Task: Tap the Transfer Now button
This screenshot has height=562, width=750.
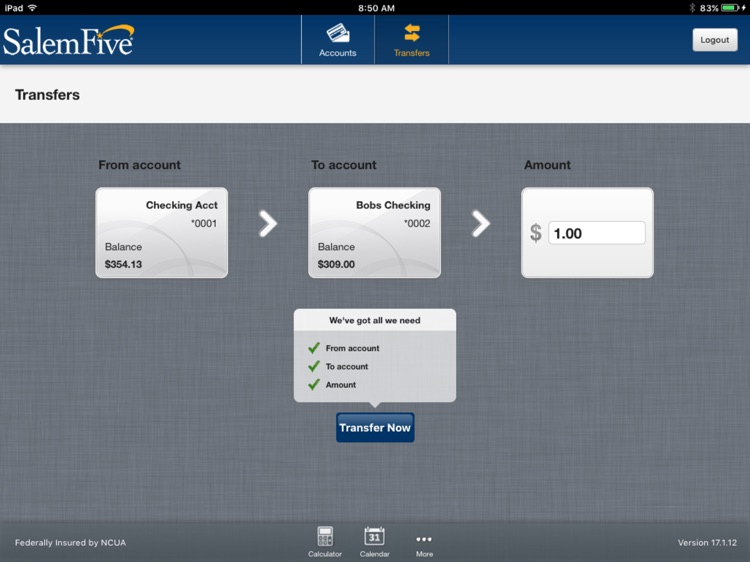Action: point(375,428)
